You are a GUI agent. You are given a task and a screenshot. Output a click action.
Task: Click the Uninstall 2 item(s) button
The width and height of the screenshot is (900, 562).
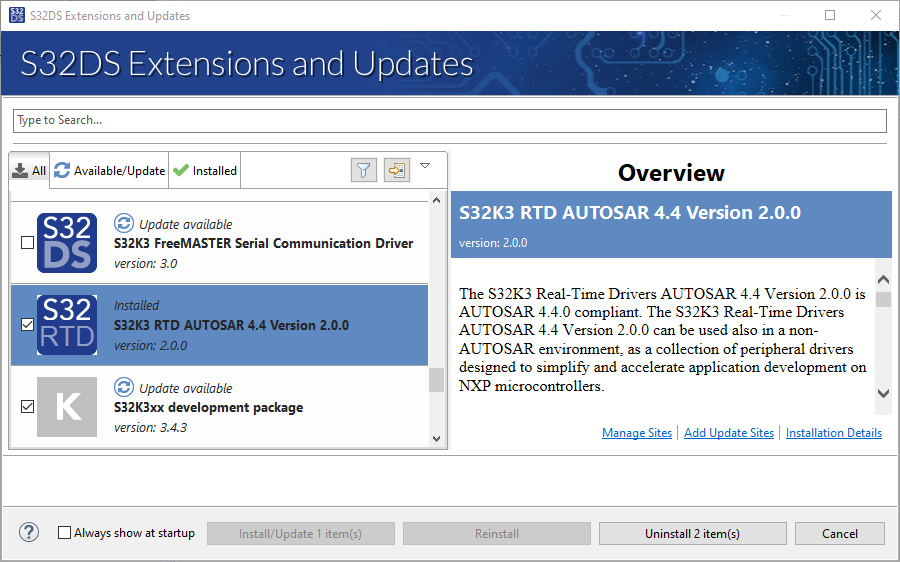tap(692, 534)
